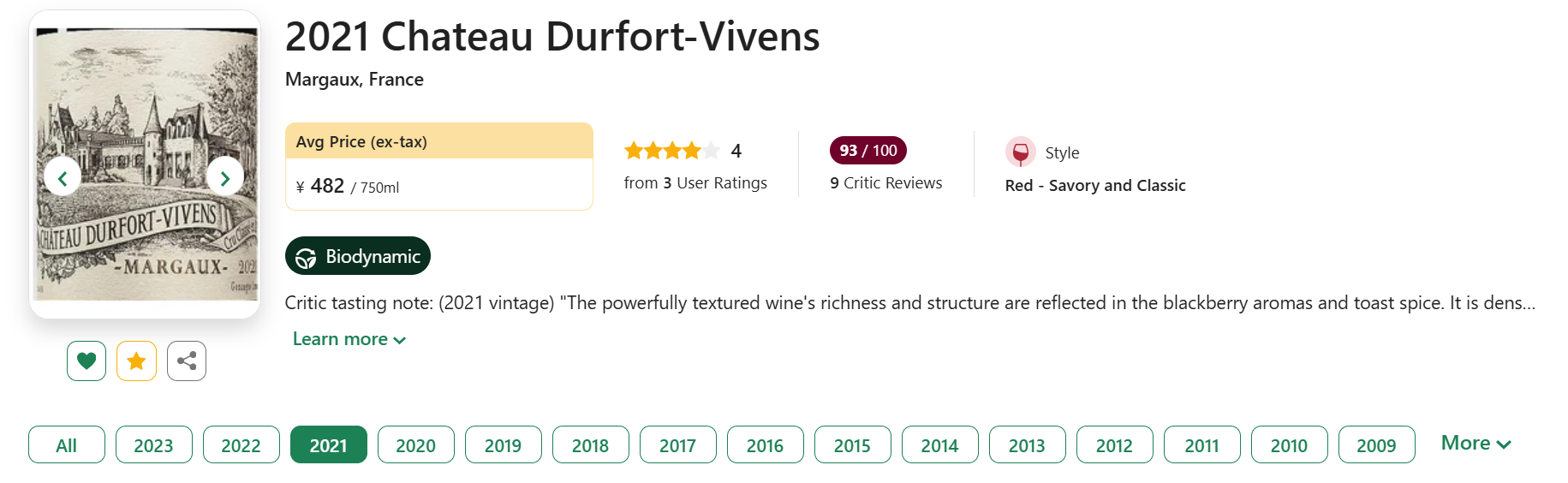Screen dimensions: 1568x483
Task: Open the More vintages dropdown
Action: point(1476,444)
